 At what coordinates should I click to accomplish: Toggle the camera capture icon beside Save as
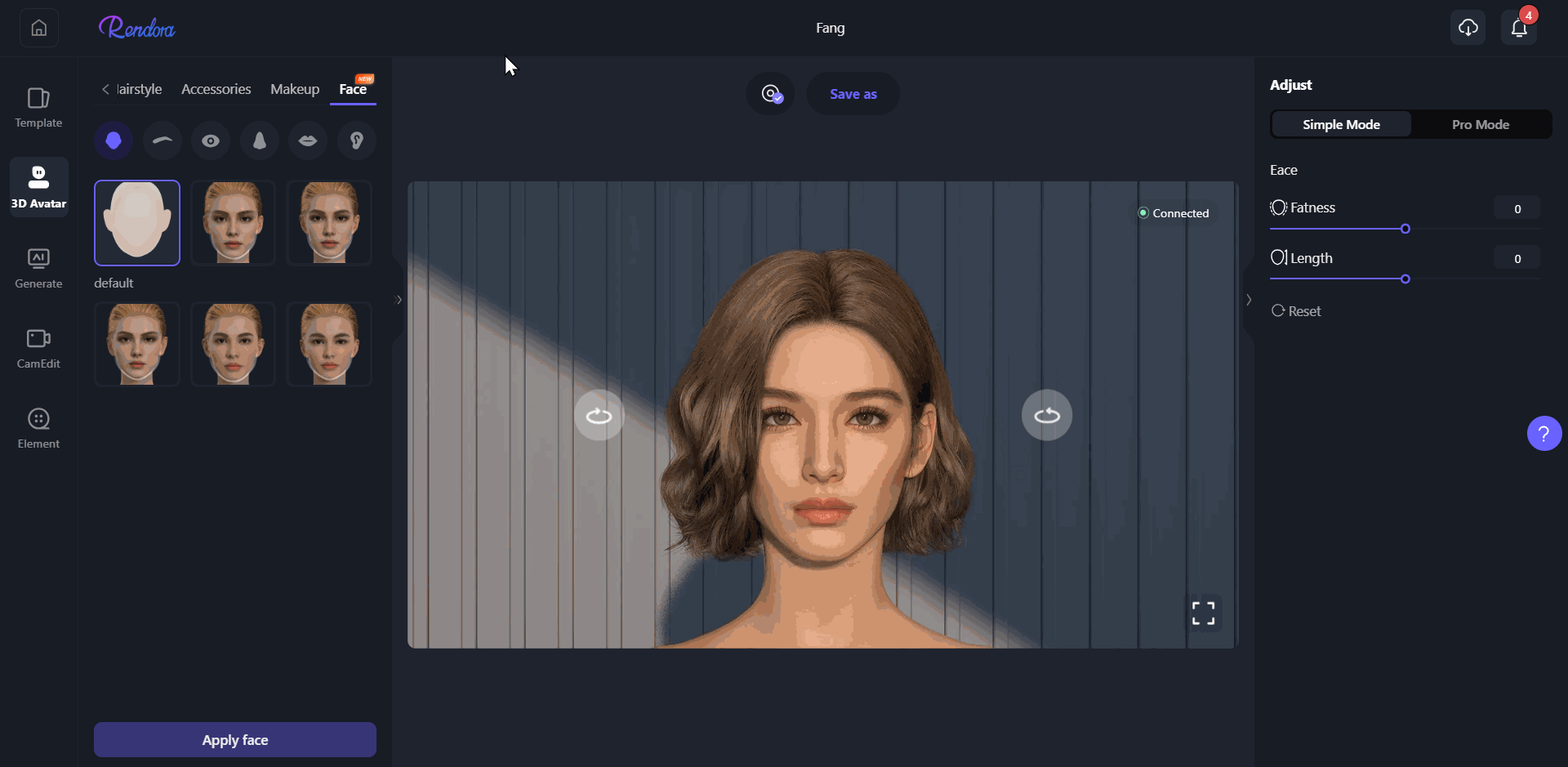770,94
